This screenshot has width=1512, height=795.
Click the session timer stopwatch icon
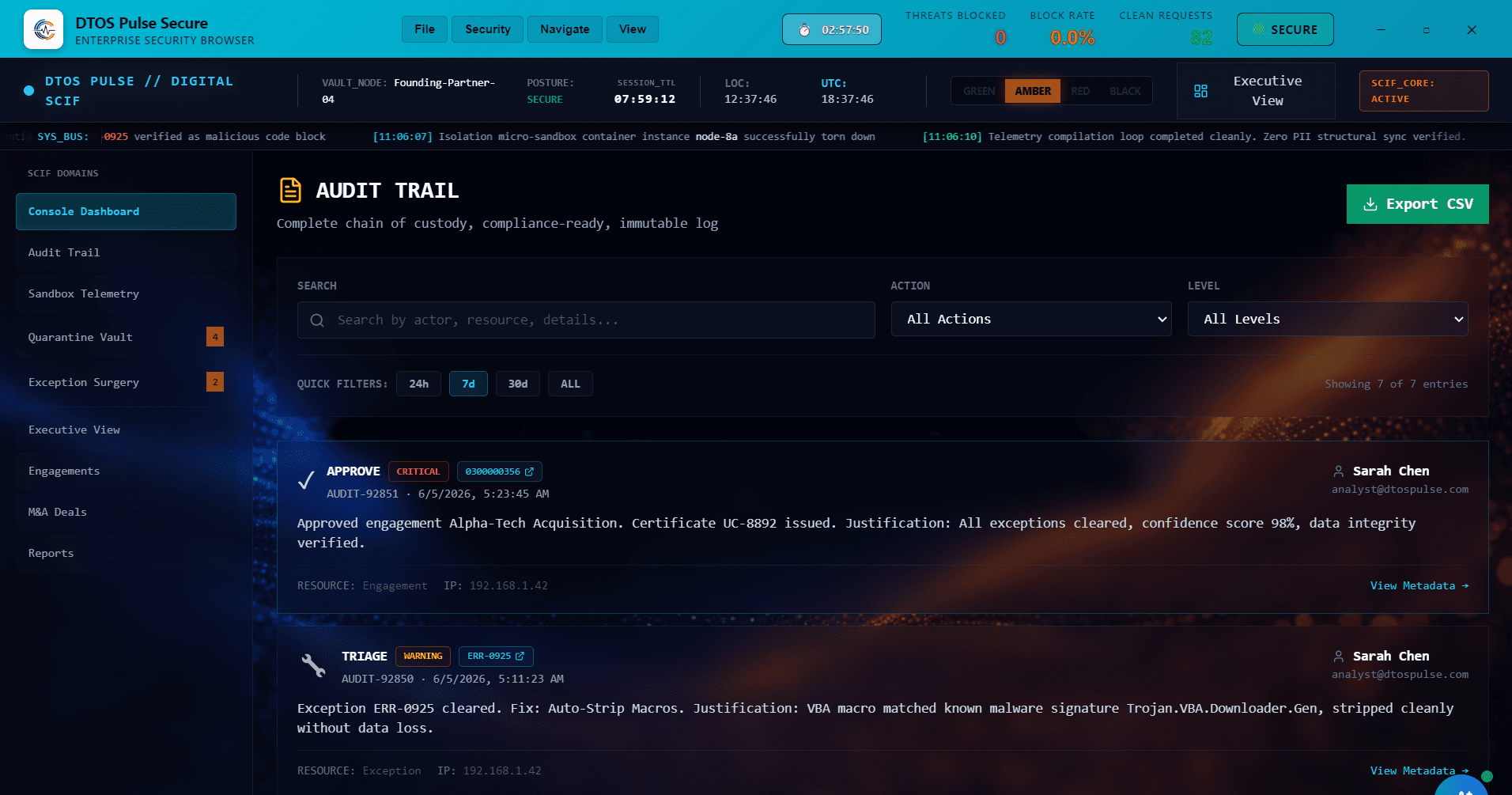coord(804,30)
